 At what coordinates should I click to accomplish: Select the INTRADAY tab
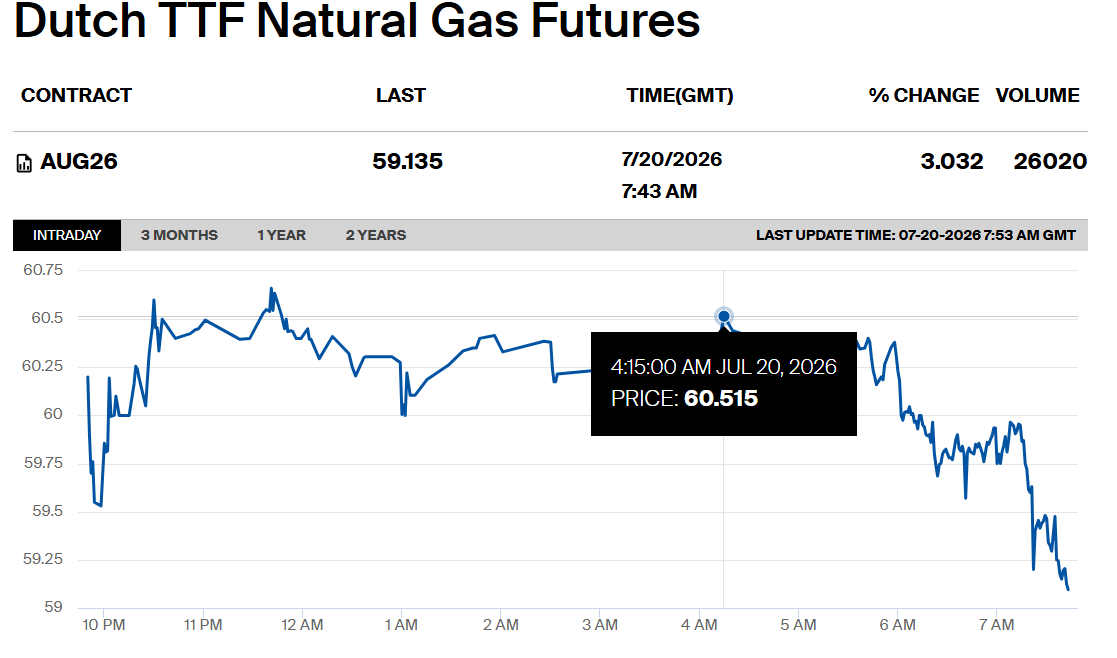point(67,235)
